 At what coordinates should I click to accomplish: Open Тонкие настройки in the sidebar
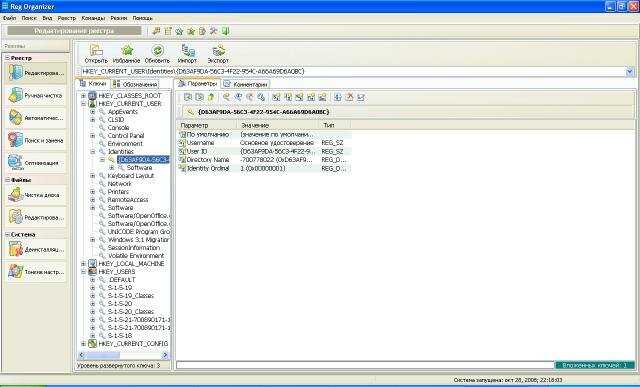click(36, 271)
